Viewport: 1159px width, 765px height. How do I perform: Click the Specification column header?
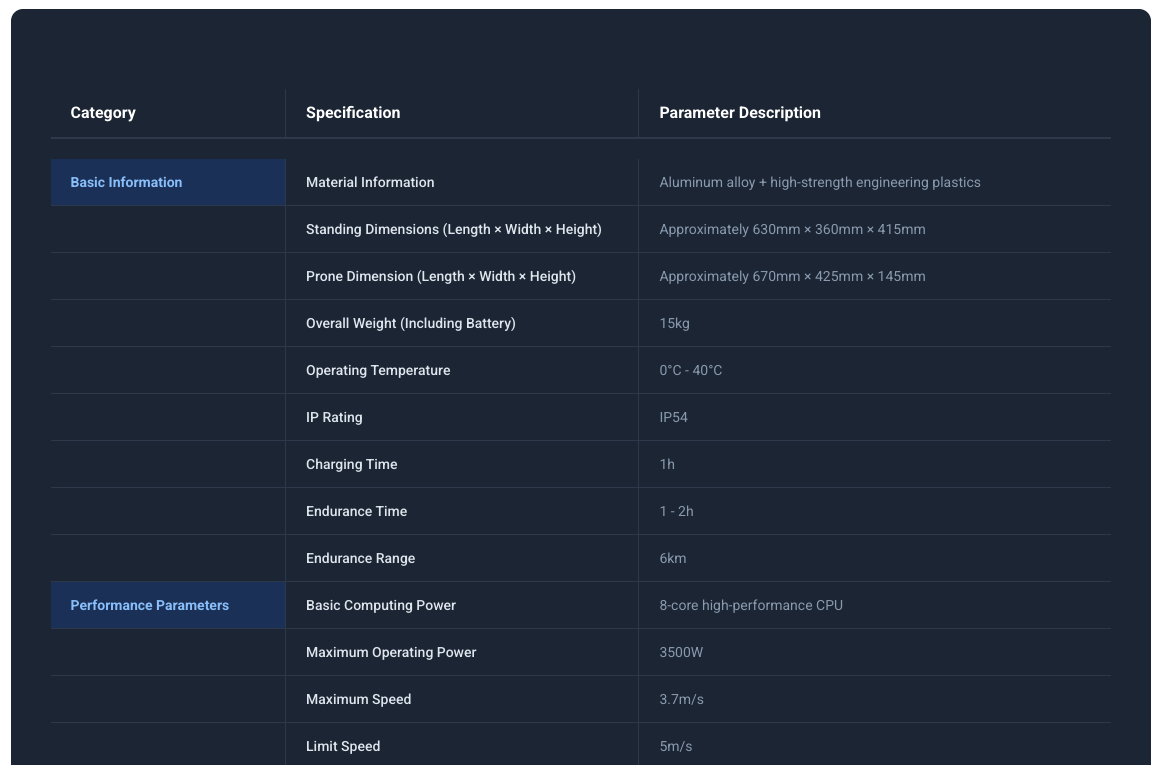(x=353, y=113)
